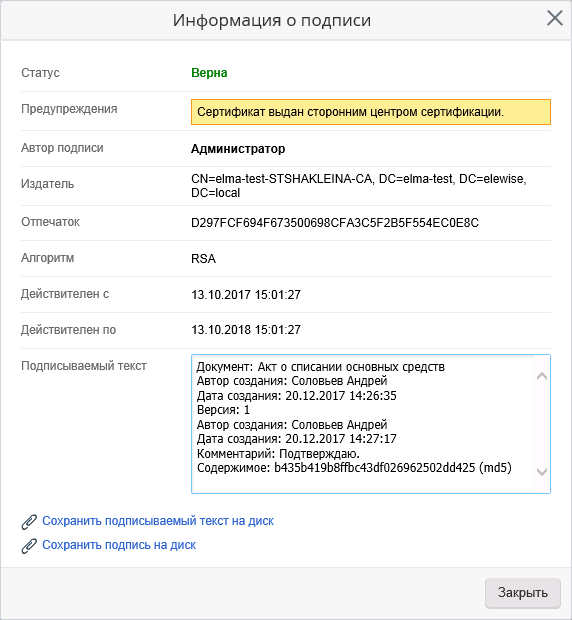Click the scroll down arrow in signed text box
The width and height of the screenshot is (572, 620).
click(x=542, y=472)
